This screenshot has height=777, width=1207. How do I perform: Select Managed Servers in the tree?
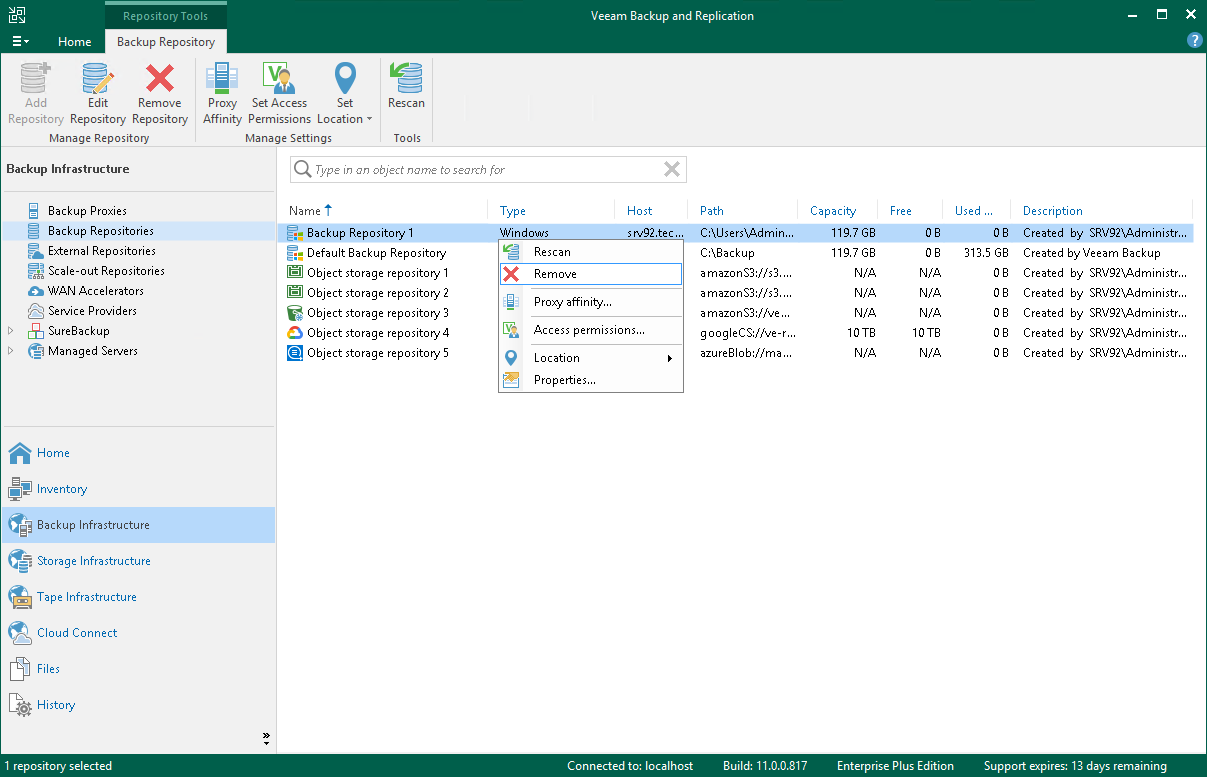(92, 351)
